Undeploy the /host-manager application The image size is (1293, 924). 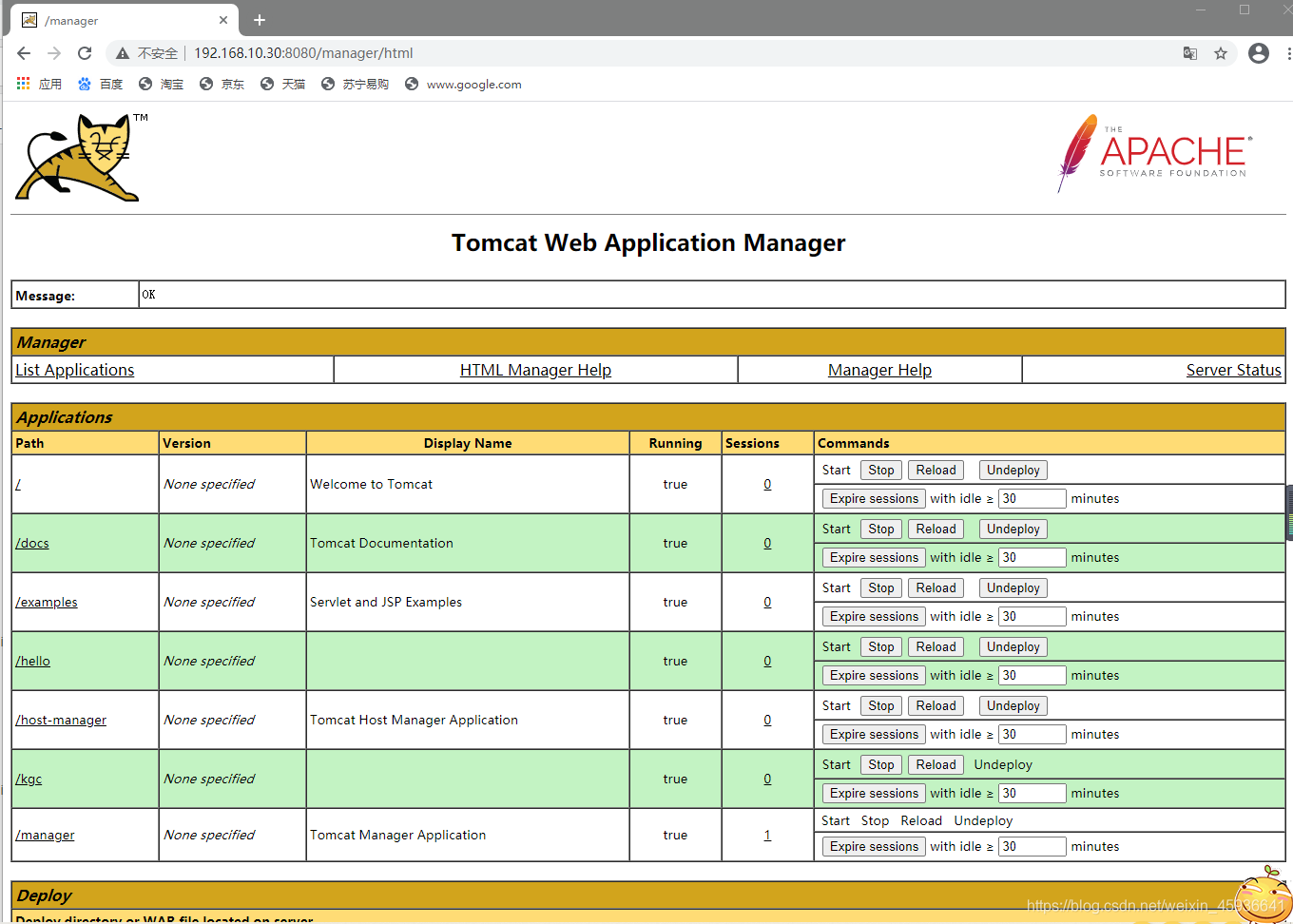[1013, 705]
